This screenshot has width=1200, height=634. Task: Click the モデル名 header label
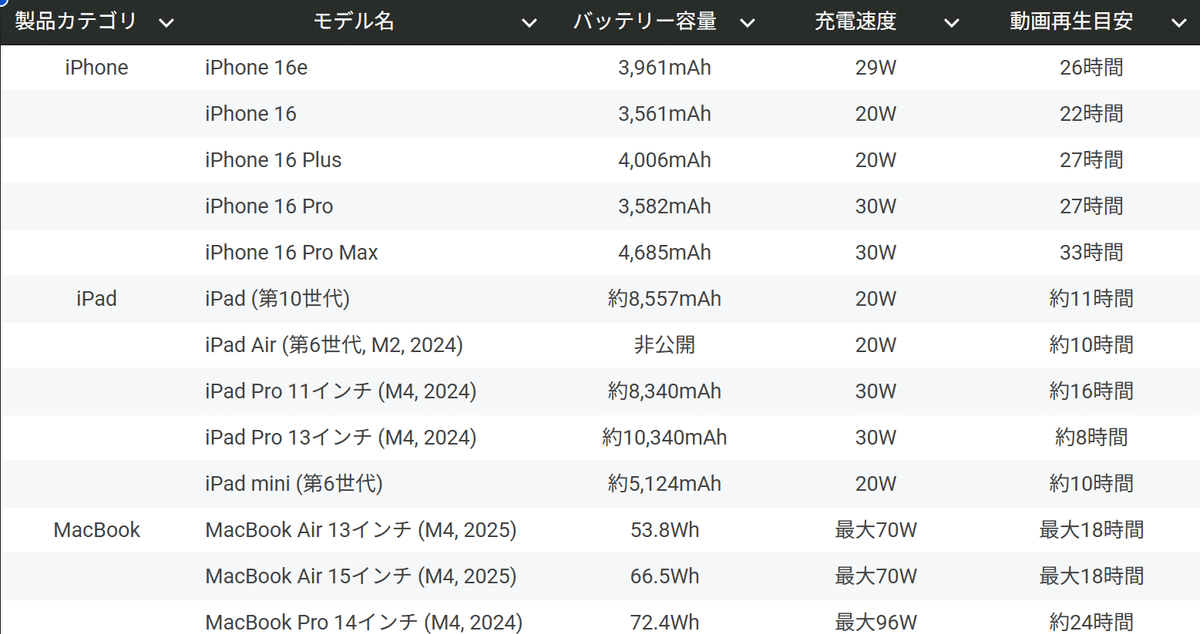tap(354, 21)
